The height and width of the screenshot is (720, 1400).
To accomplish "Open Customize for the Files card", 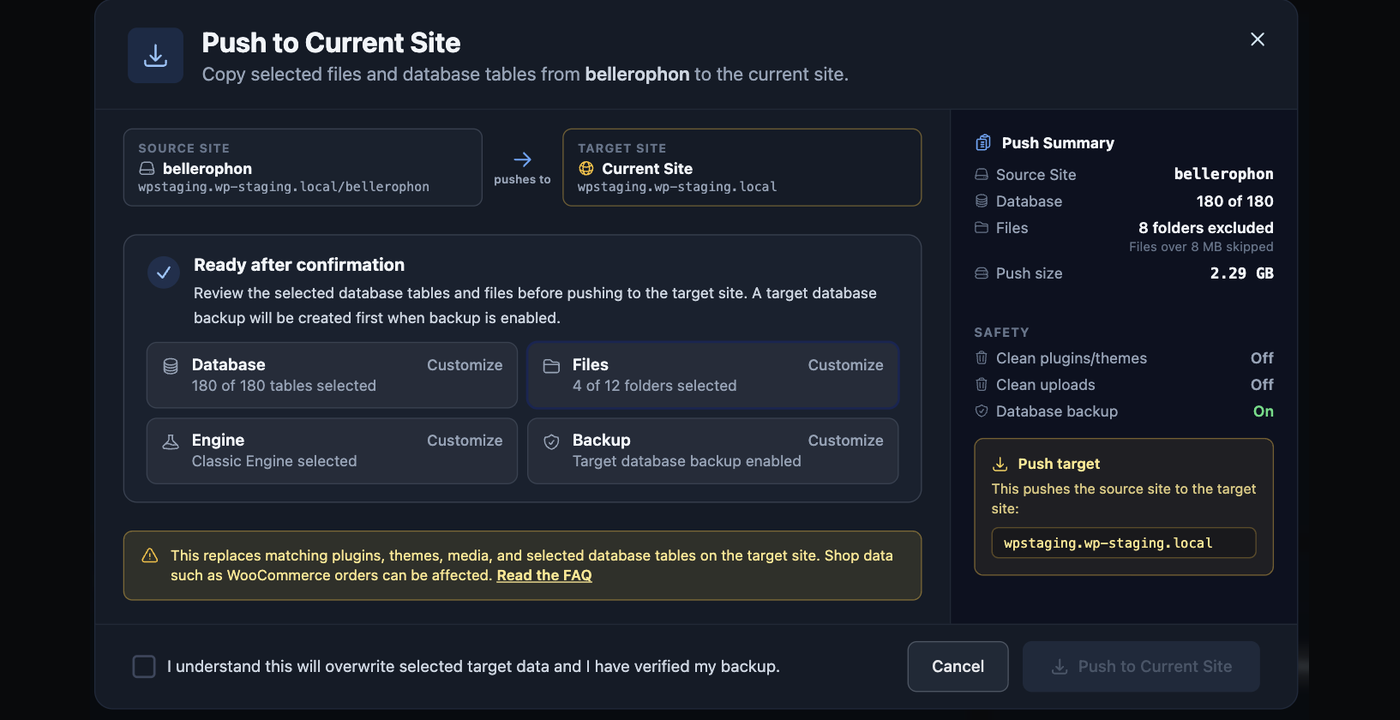I will coord(846,365).
